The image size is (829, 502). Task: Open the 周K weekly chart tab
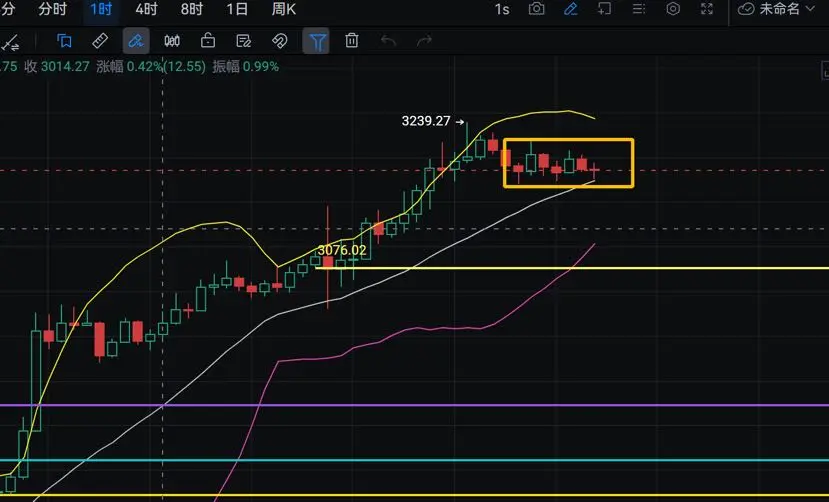(x=284, y=9)
